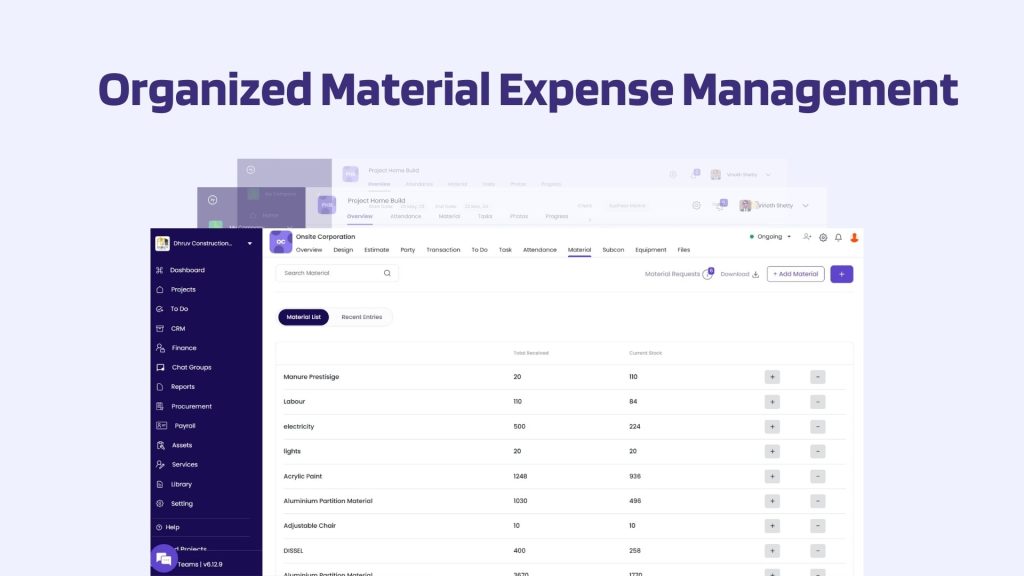Open the Estimate tab

click(x=376, y=250)
